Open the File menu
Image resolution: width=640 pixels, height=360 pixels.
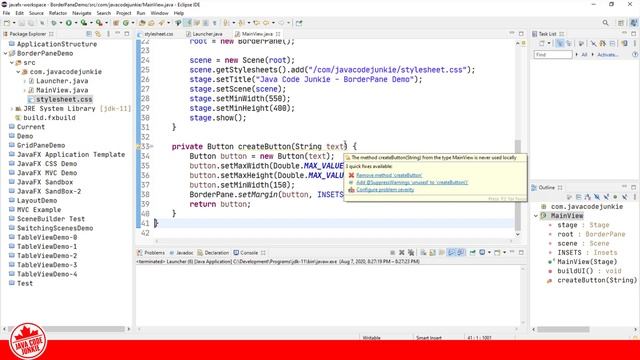point(6,13)
